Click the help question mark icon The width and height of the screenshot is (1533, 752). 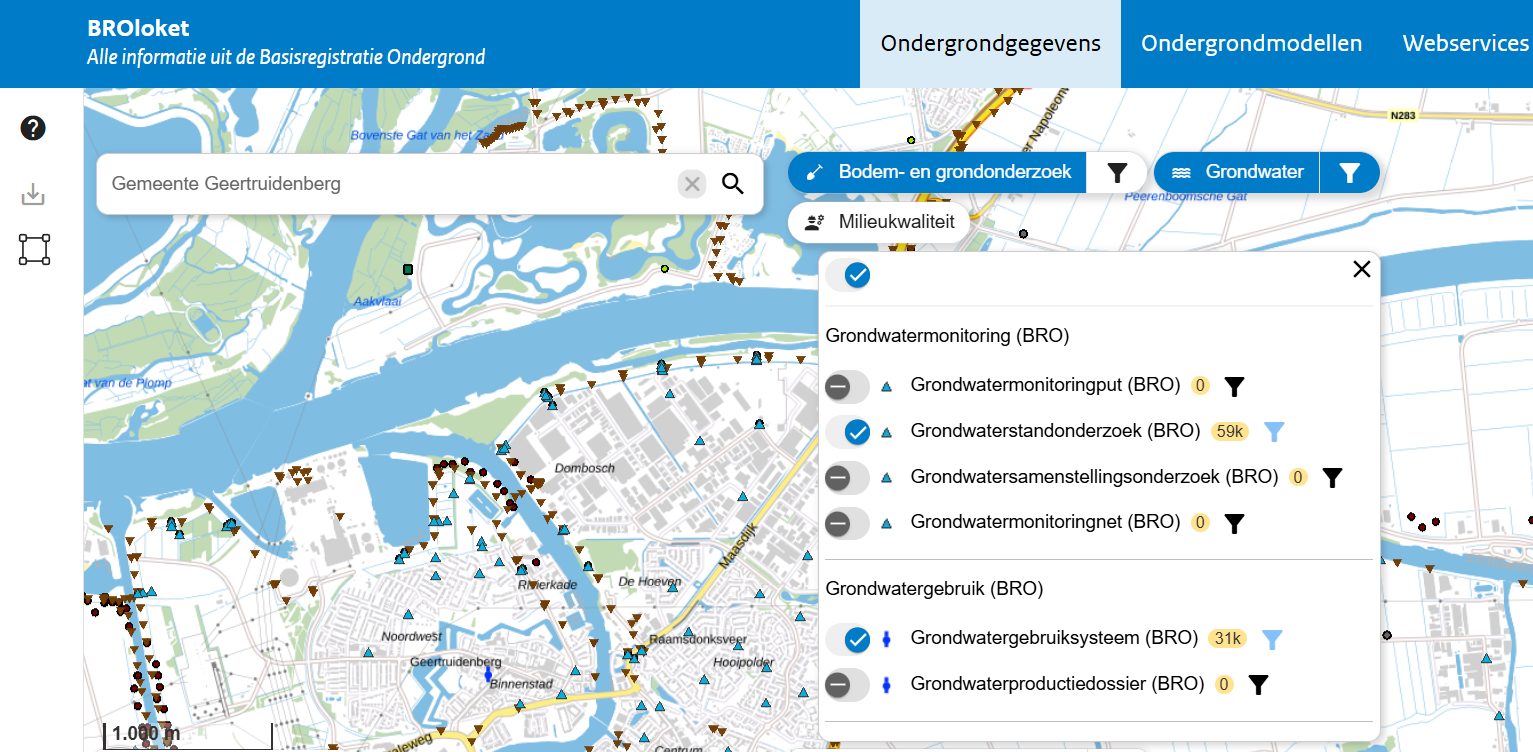click(33, 128)
